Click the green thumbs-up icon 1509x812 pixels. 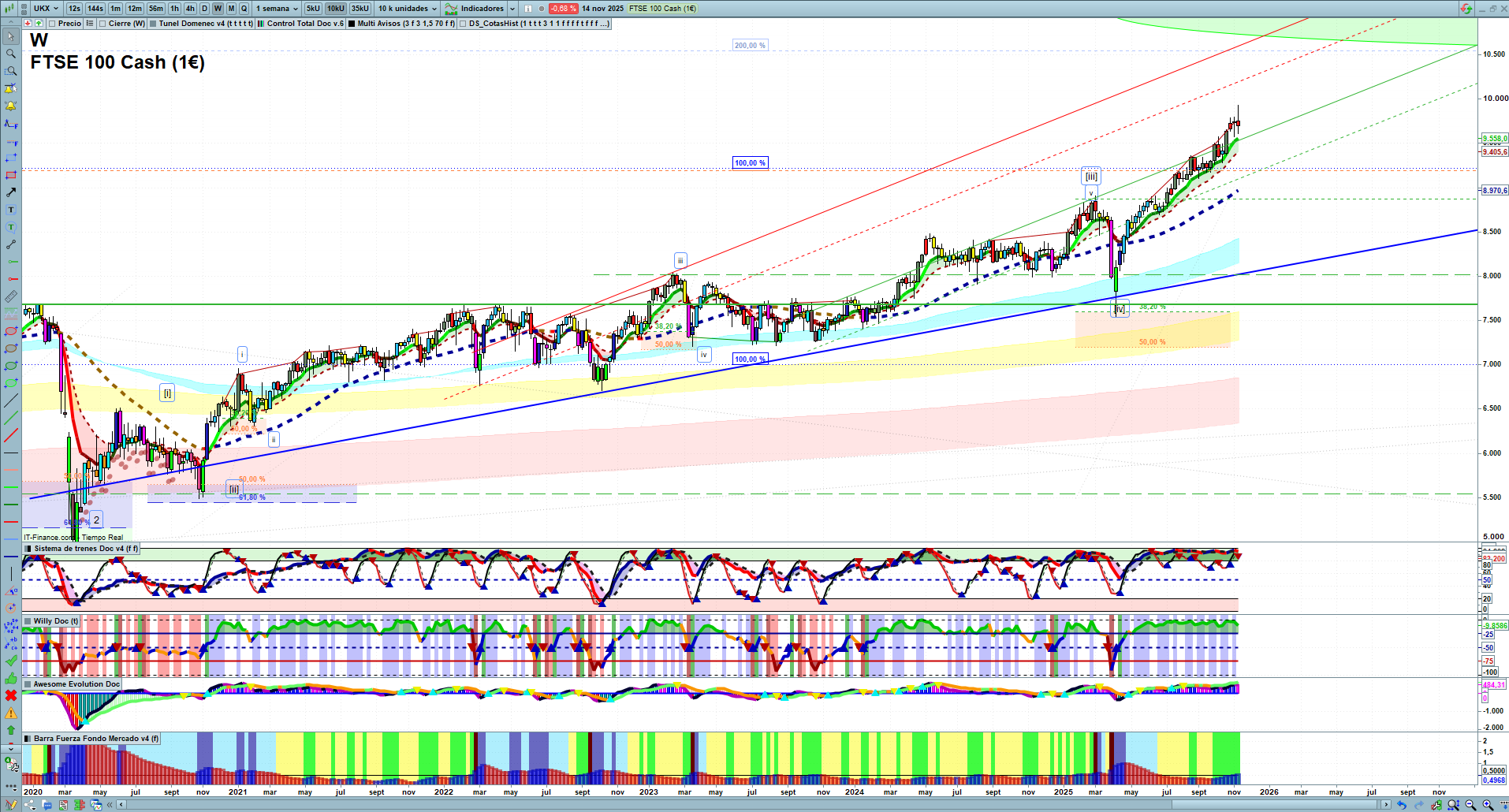point(11,678)
